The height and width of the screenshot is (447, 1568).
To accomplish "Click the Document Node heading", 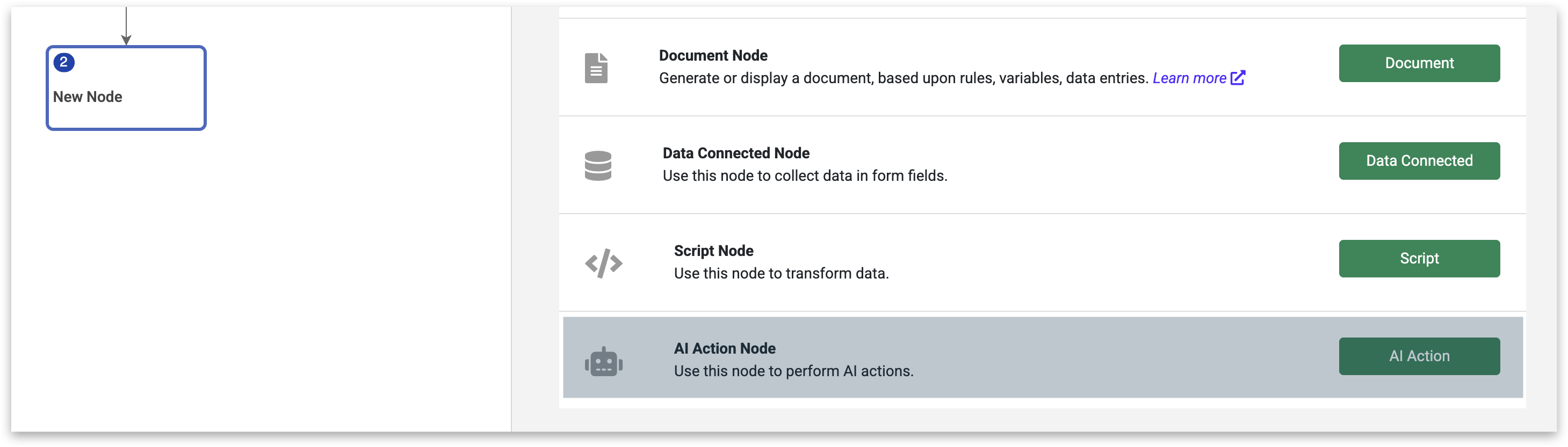I will [x=713, y=55].
